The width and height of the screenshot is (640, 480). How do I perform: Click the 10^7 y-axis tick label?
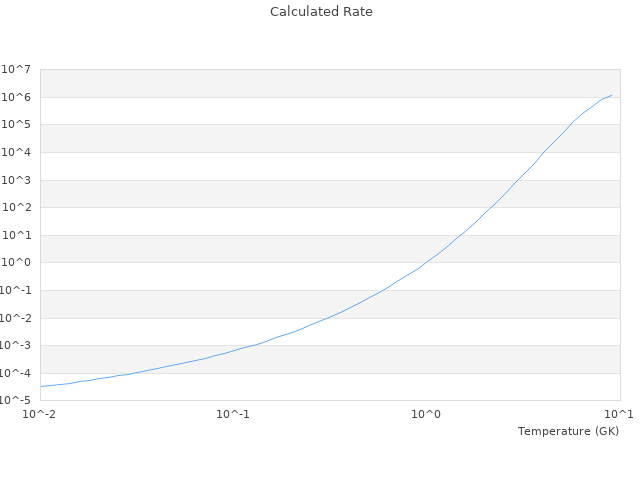tap(18, 70)
